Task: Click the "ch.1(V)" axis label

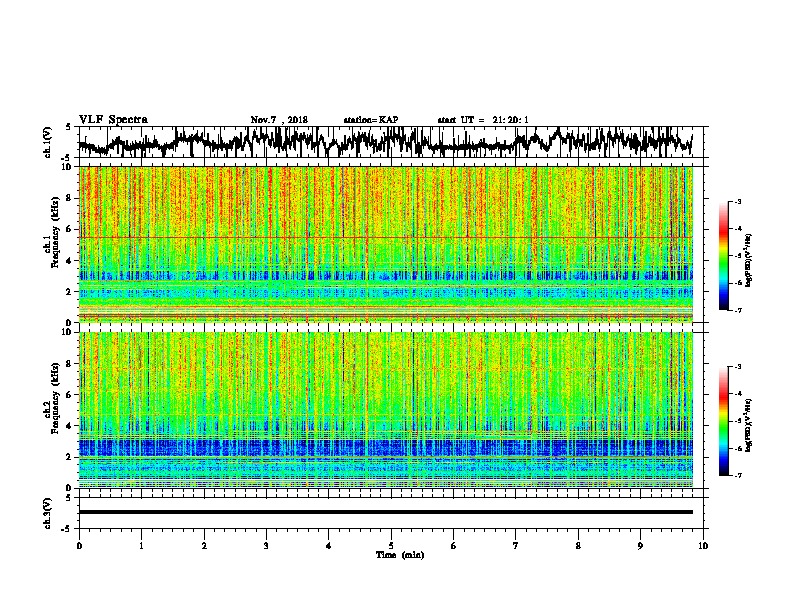Action: (48, 142)
